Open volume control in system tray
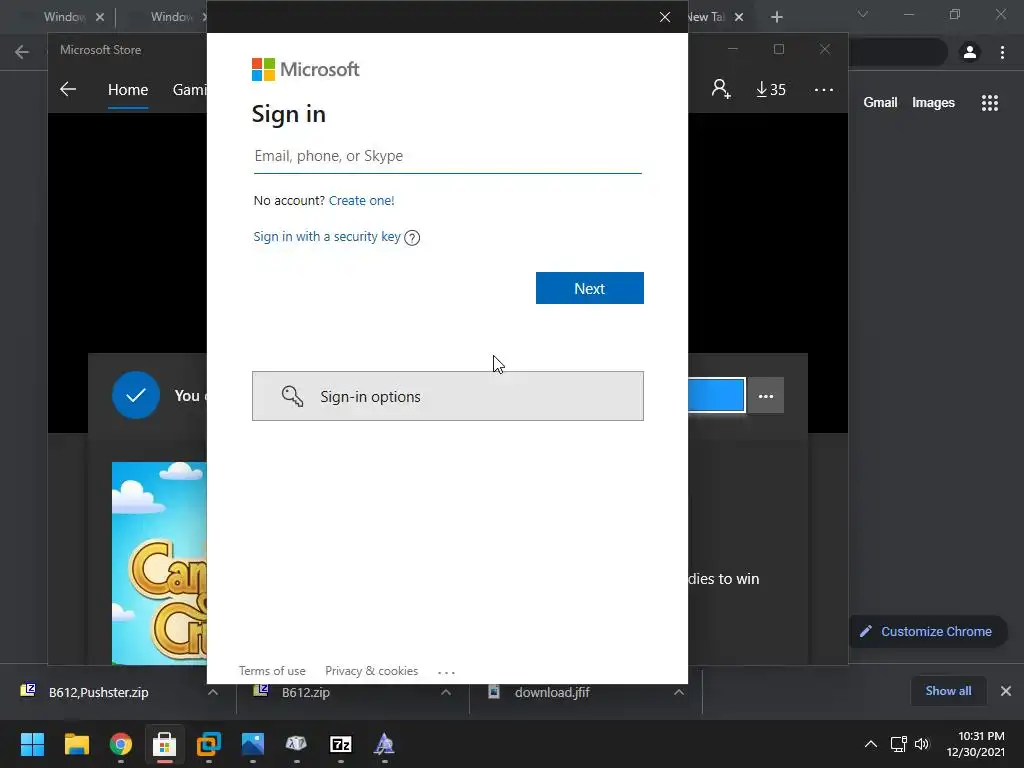 [921, 744]
